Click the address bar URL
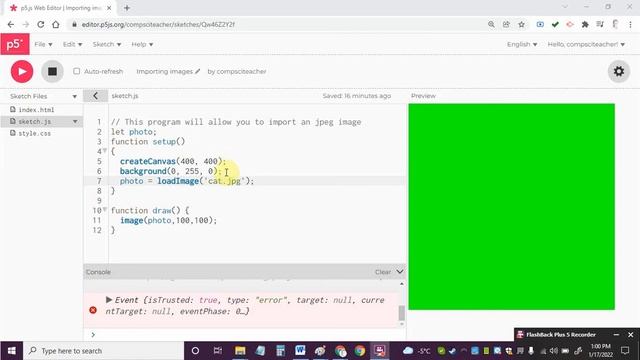640x360 pixels. [158, 24]
